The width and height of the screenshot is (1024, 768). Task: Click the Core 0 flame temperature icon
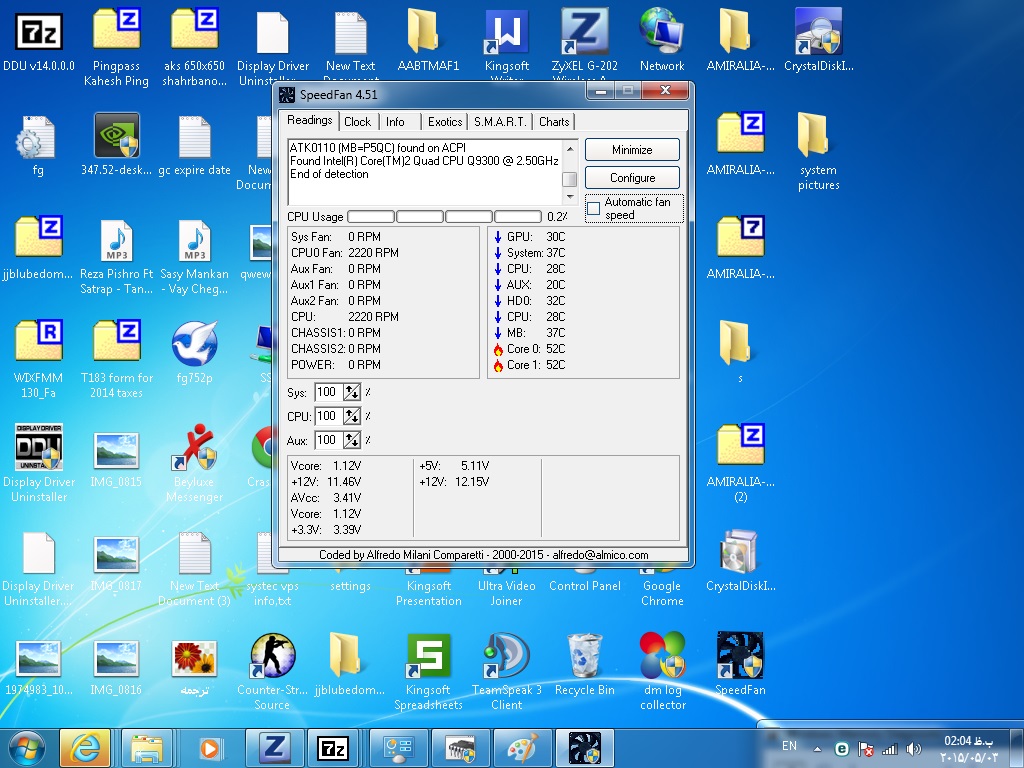498,349
